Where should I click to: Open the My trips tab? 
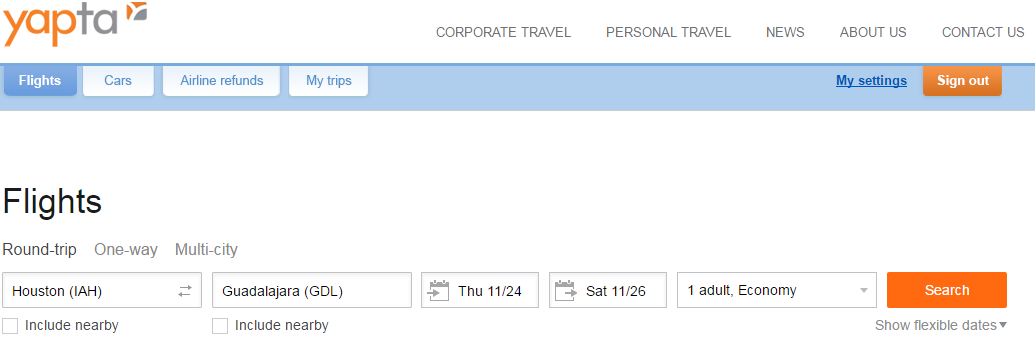pos(329,81)
